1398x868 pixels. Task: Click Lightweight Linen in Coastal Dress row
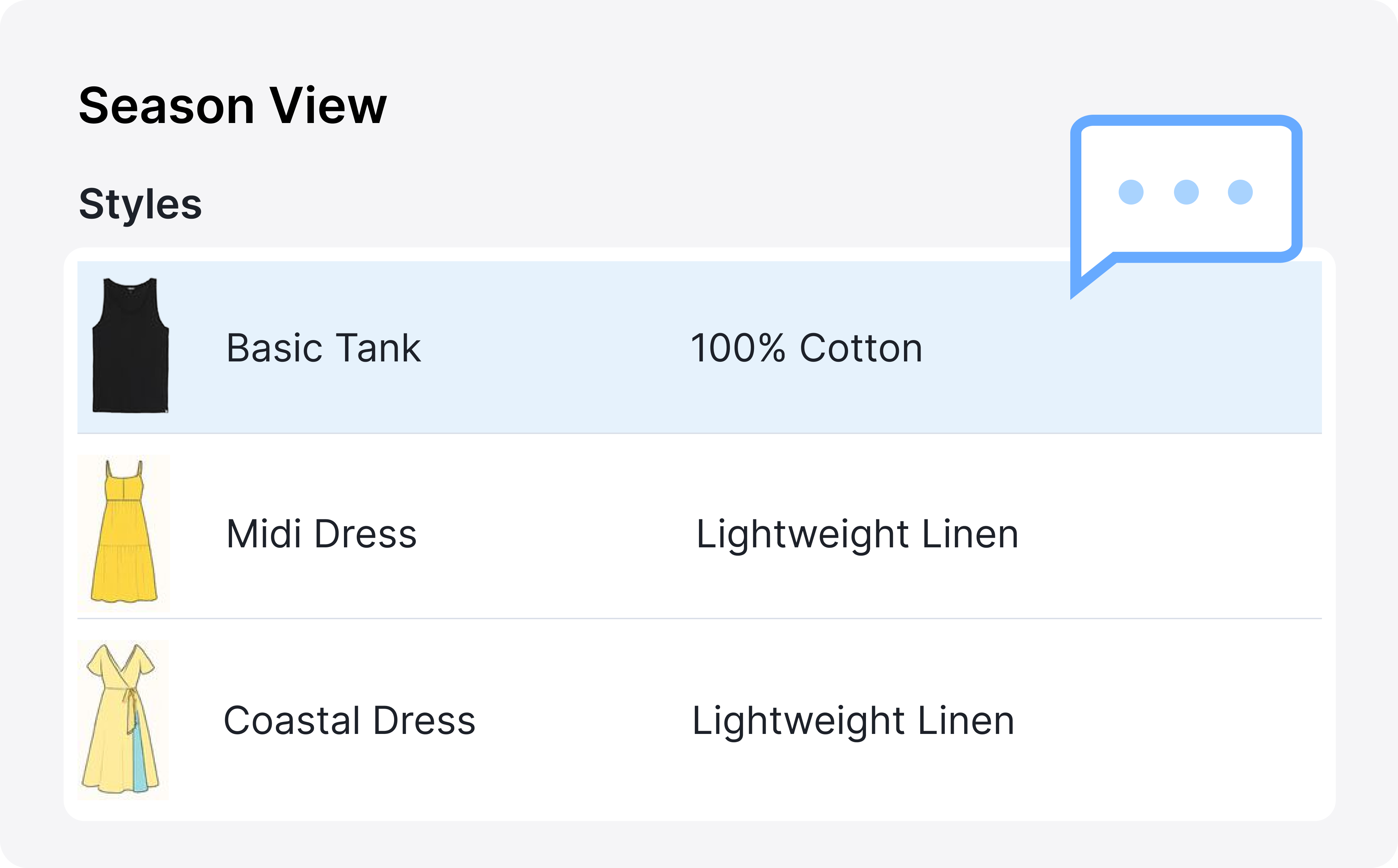tap(853, 720)
